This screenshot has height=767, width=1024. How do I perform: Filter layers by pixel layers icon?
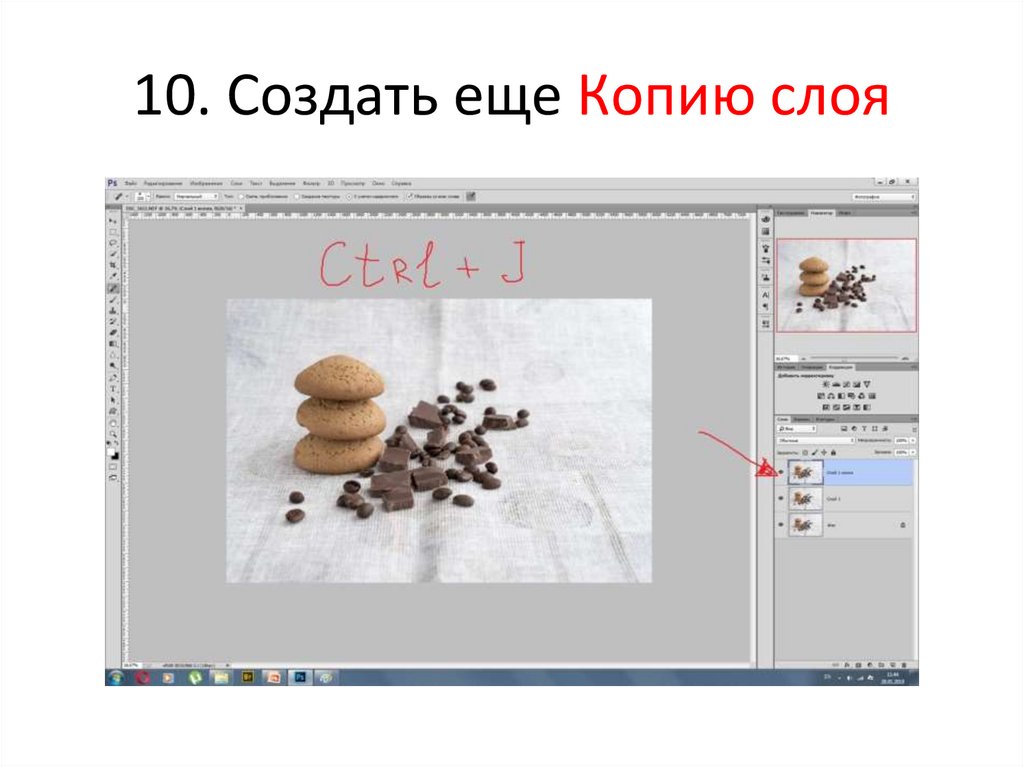coord(844,429)
